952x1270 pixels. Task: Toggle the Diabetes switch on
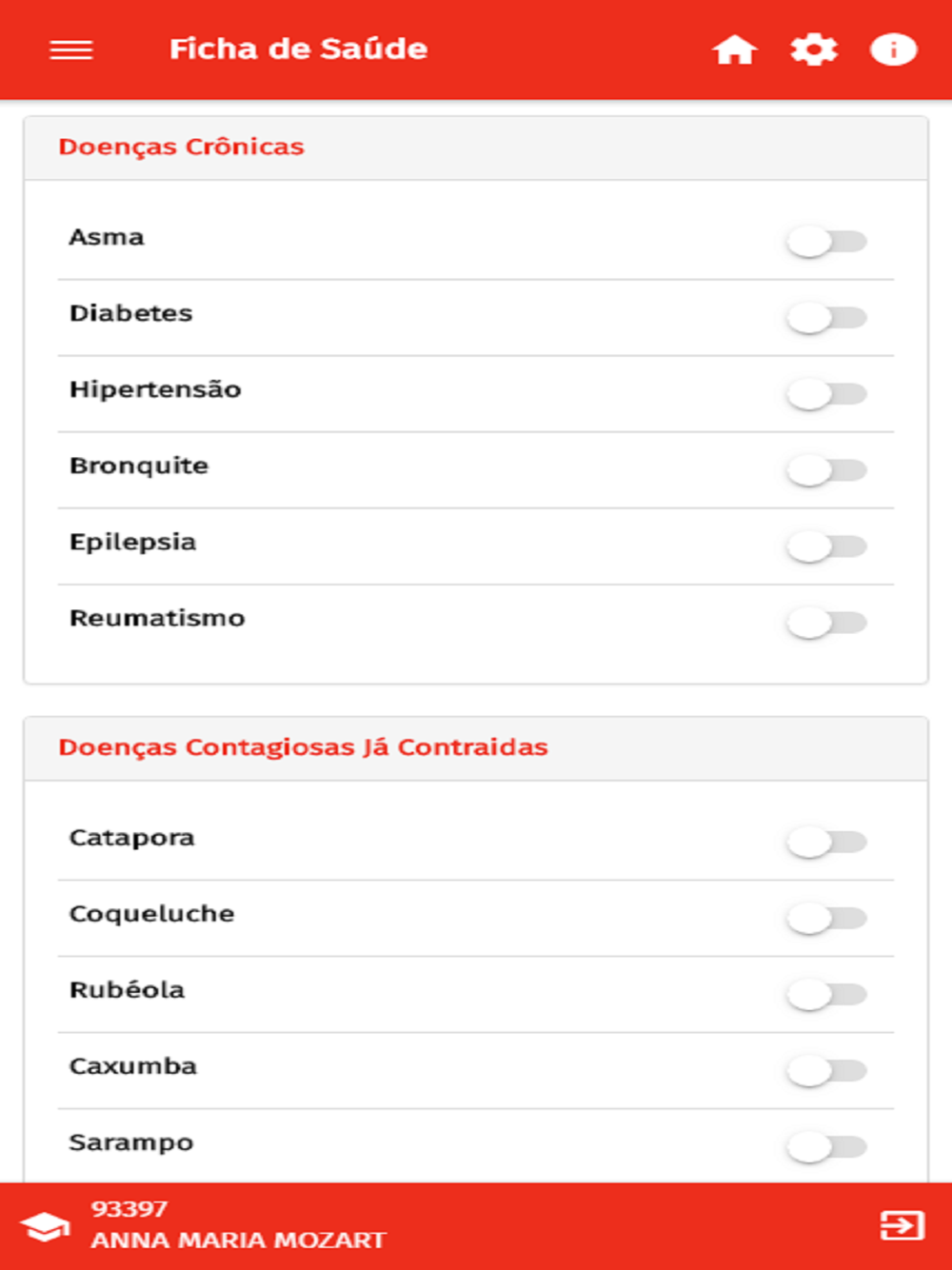tap(826, 318)
